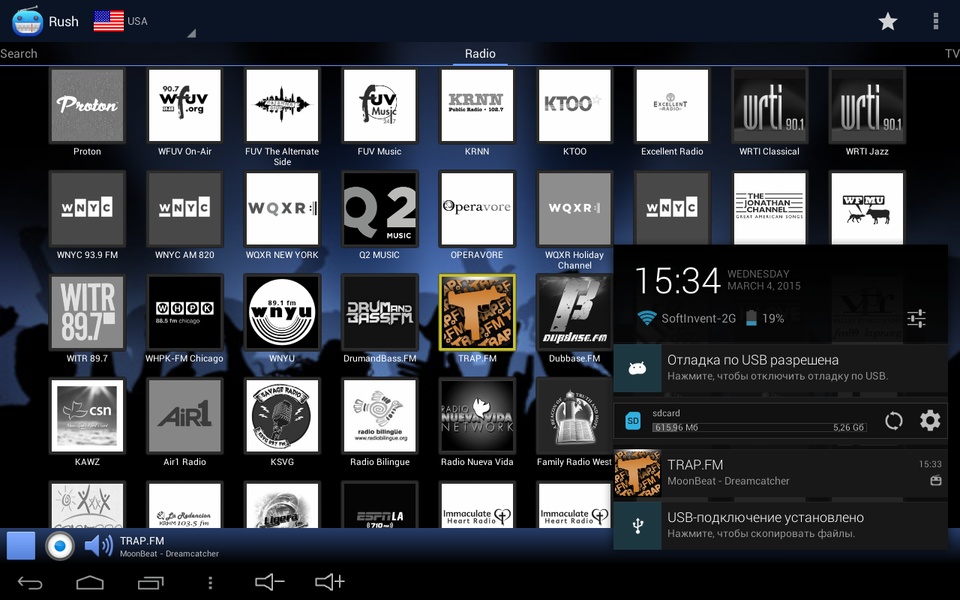Play DrumandBass.FM station
Screen dimensions: 960x600
380,312
